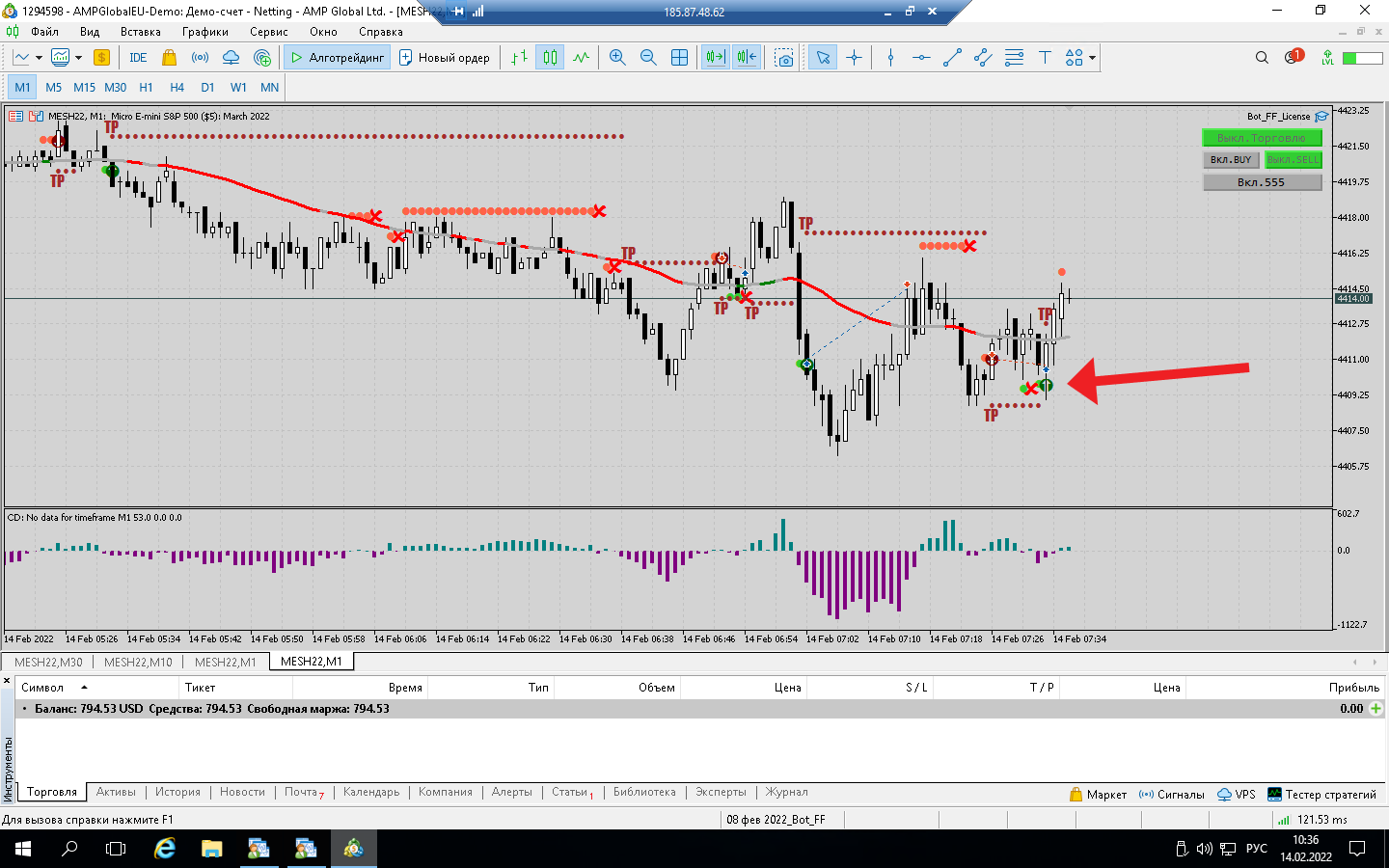The height and width of the screenshot is (868, 1389).
Task: Switch to H1 timeframe
Action: 146,87
